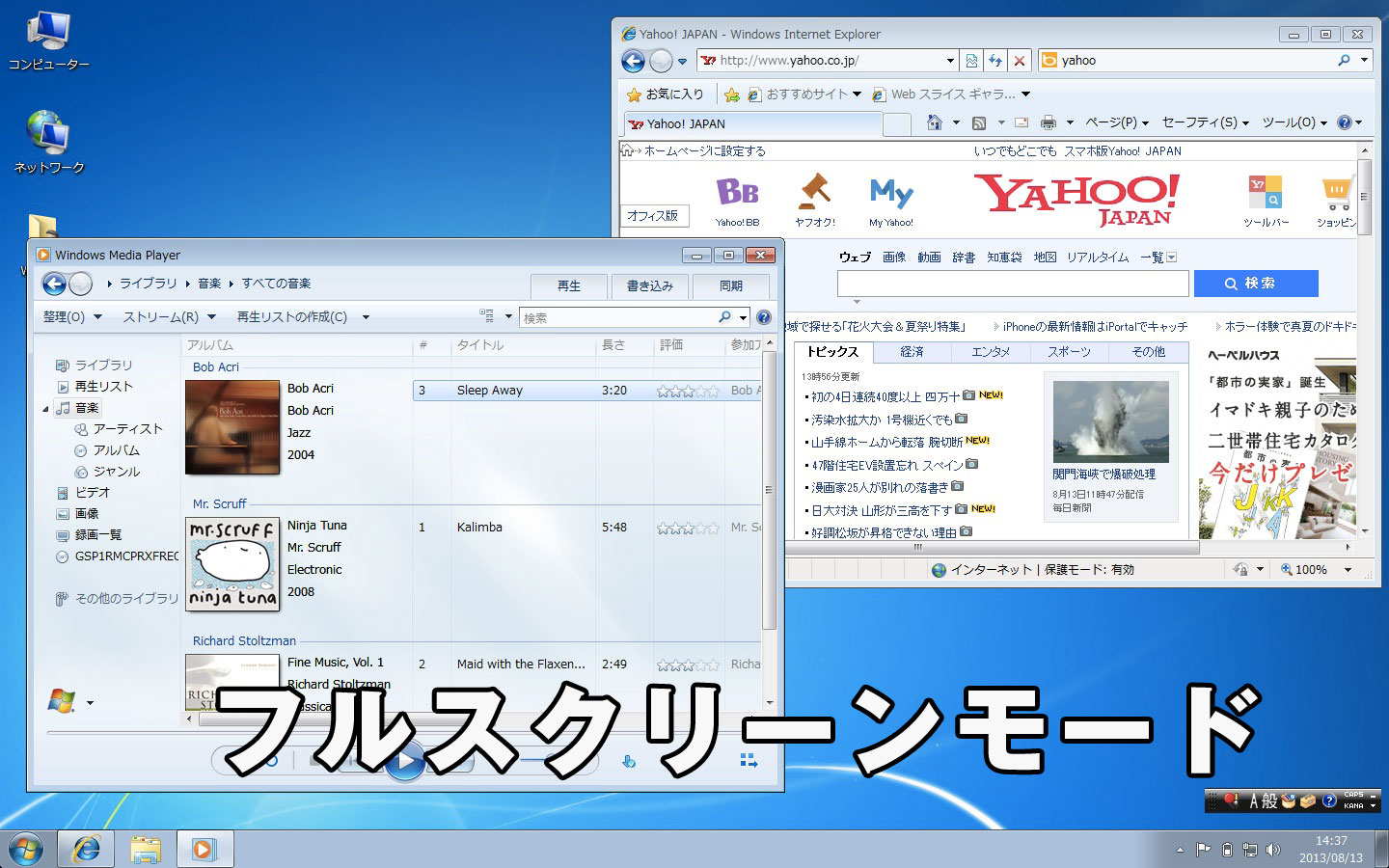Screen dimensions: 1389x868
Task: Open Windows Explorer from the taskbar
Action: [146, 849]
